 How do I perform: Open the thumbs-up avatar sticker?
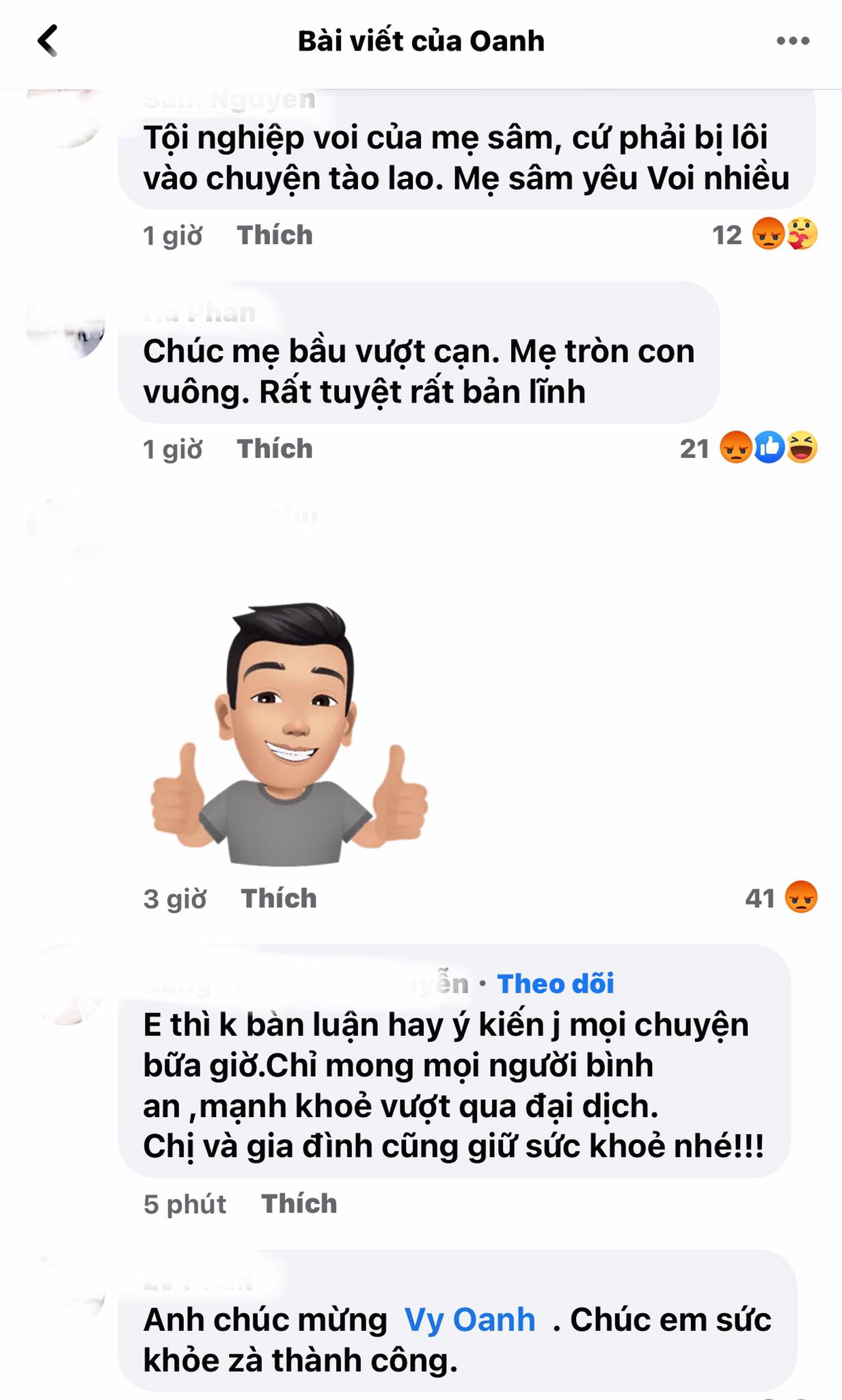pyautogui.click(x=288, y=733)
